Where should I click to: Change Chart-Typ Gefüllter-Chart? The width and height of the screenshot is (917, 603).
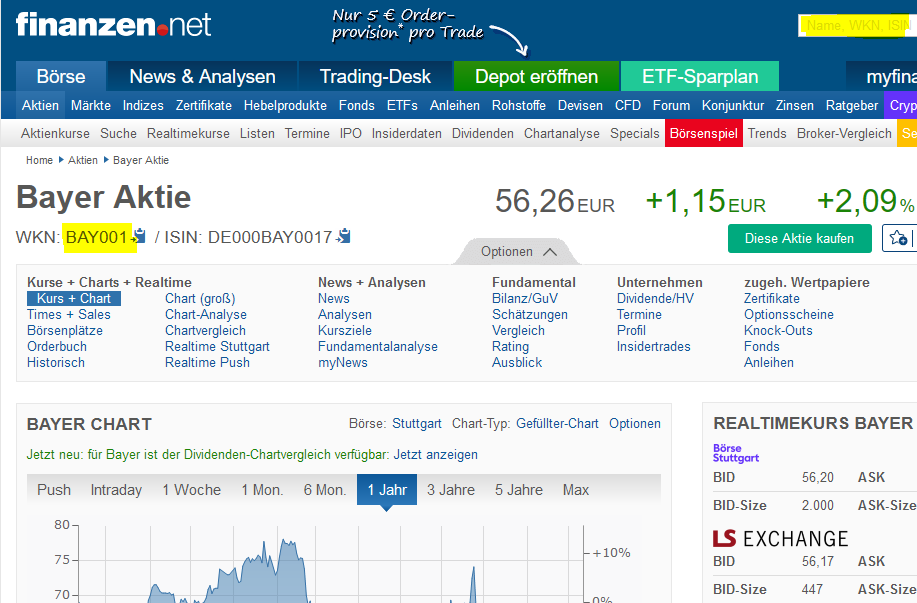pos(557,423)
